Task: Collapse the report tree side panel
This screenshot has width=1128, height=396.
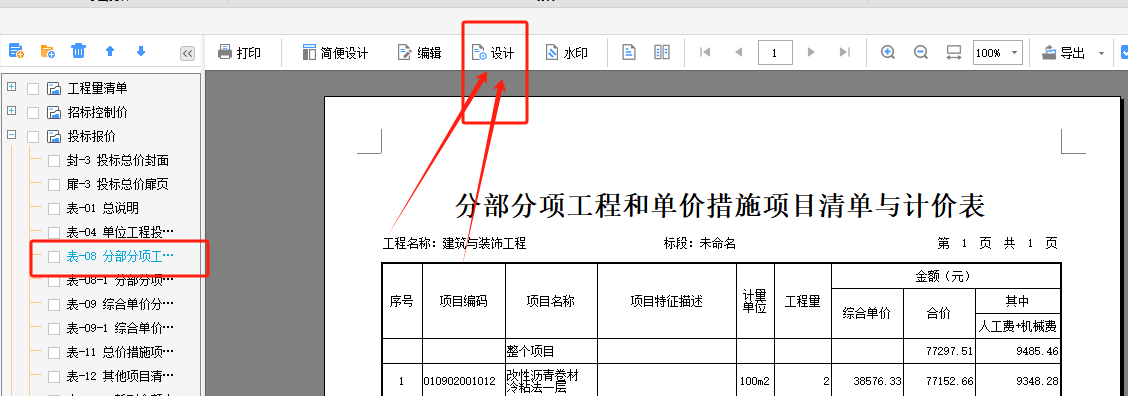Action: pos(187,53)
